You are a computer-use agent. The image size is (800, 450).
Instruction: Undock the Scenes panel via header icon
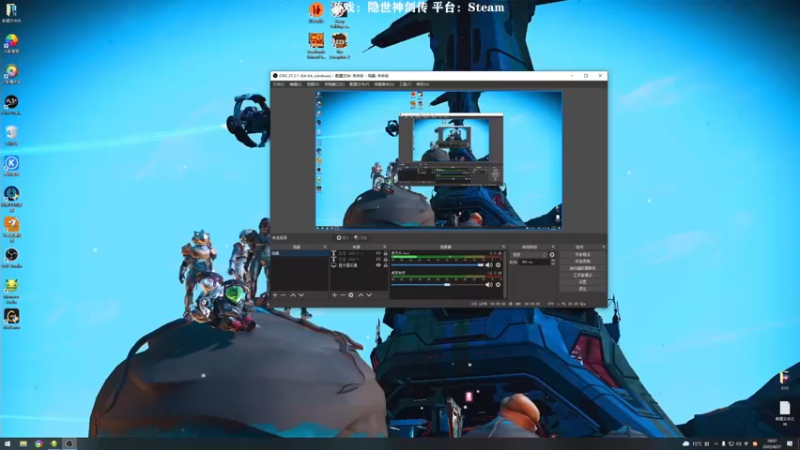click(x=325, y=247)
